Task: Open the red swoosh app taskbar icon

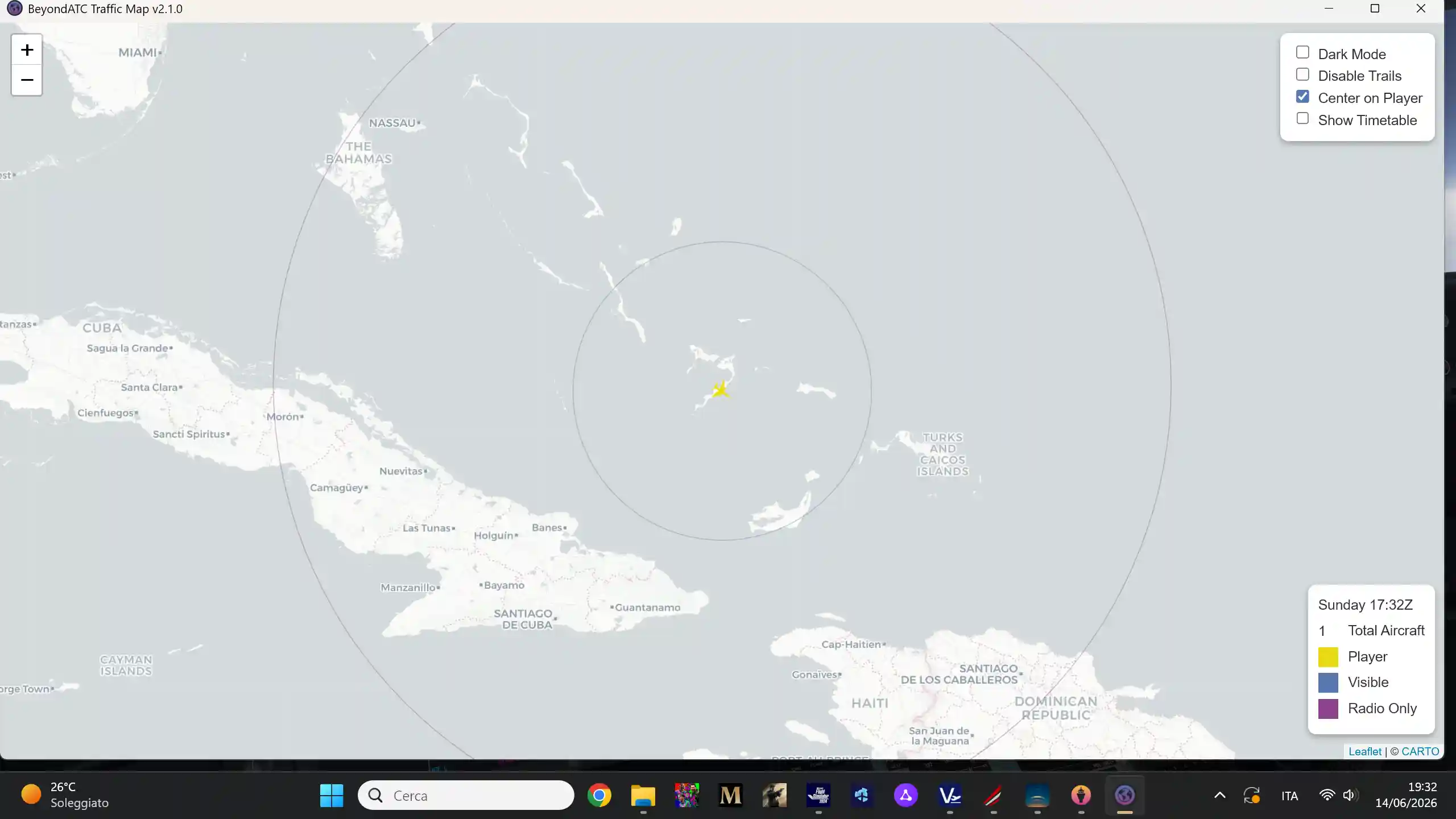Action: pos(994,795)
